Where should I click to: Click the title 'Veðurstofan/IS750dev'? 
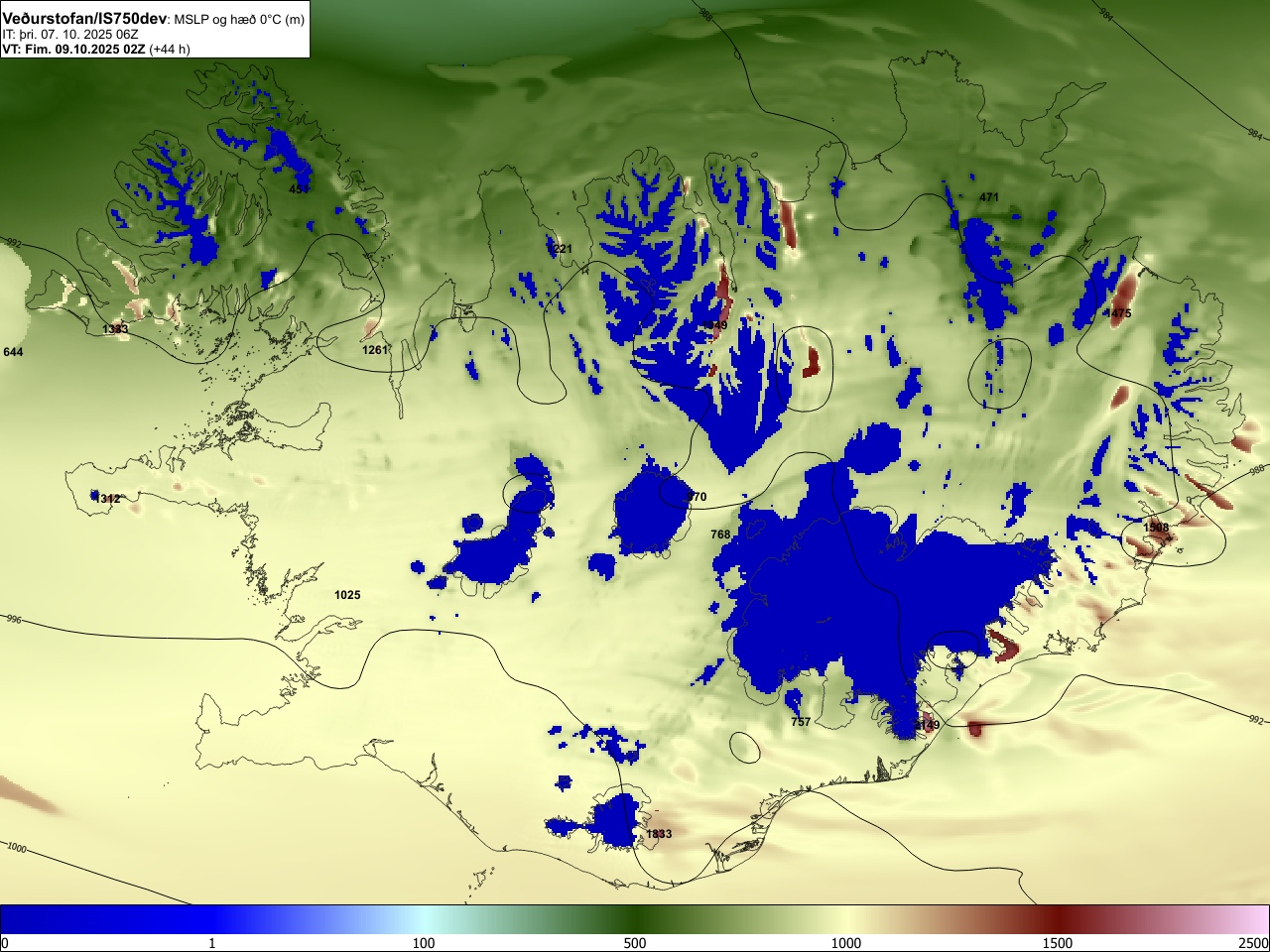coord(85,18)
